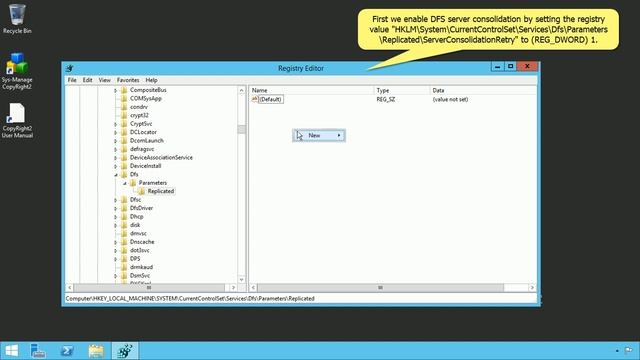This screenshot has height=360, width=640.
Task: Launch PowerShell from the taskbar
Action: [67, 351]
